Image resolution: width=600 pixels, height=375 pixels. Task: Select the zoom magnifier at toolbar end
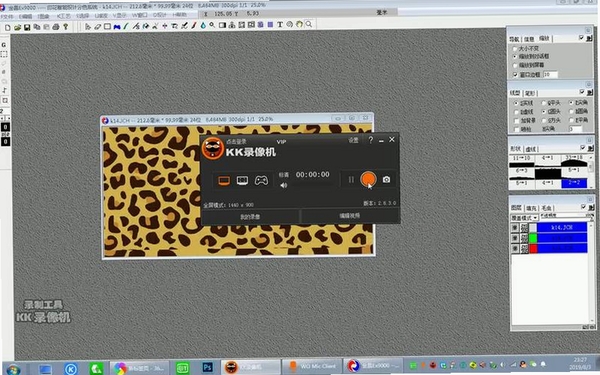coord(308,24)
